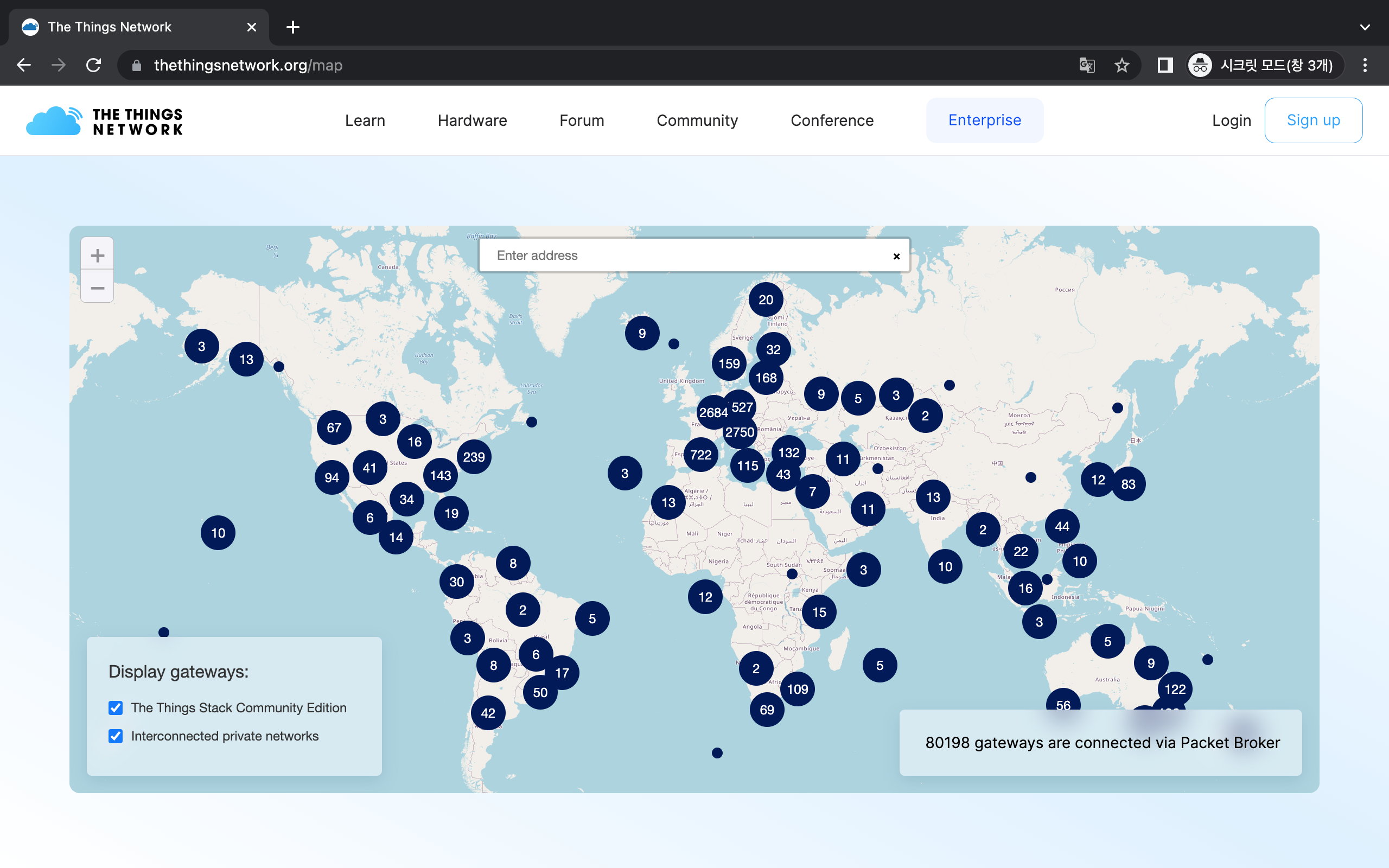Click the lock icon in the address bar
The height and width of the screenshot is (868, 1389).
click(x=137, y=66)
